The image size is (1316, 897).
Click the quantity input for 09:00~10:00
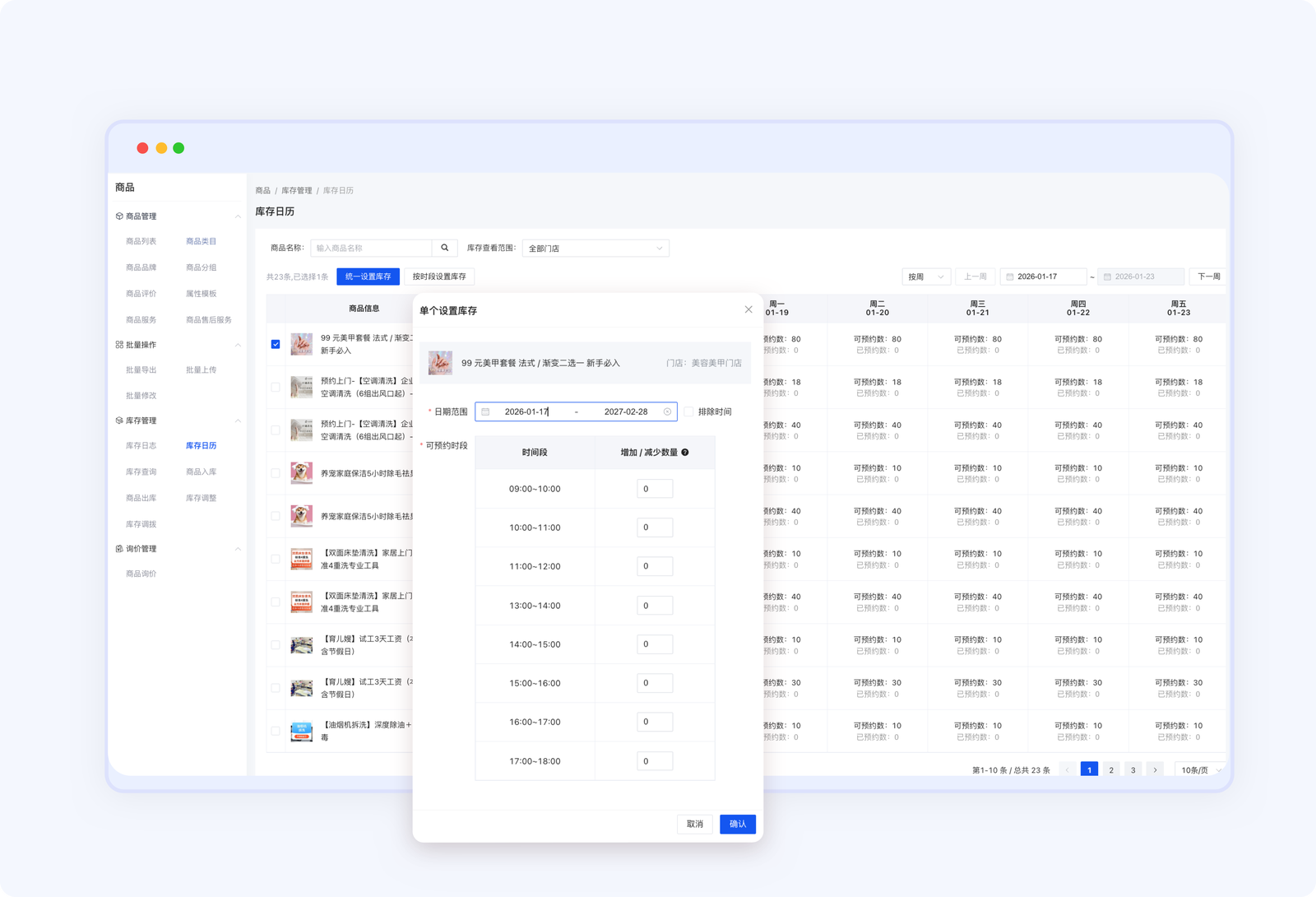655,489
